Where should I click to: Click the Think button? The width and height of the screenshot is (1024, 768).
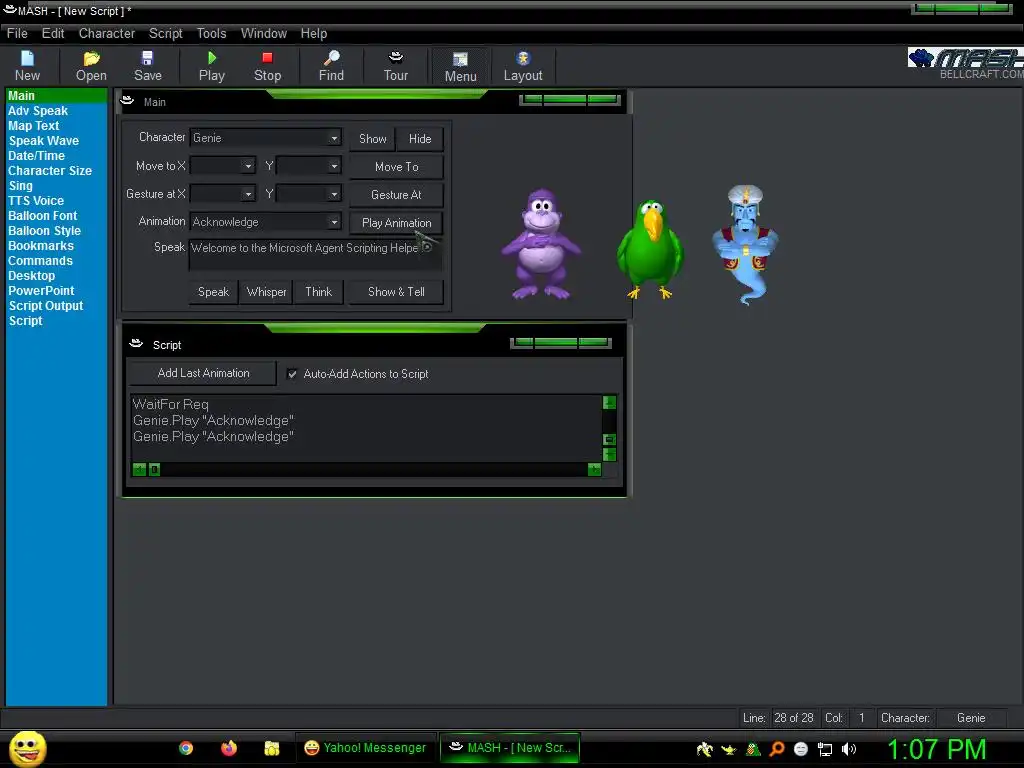(x=319, y=292)
